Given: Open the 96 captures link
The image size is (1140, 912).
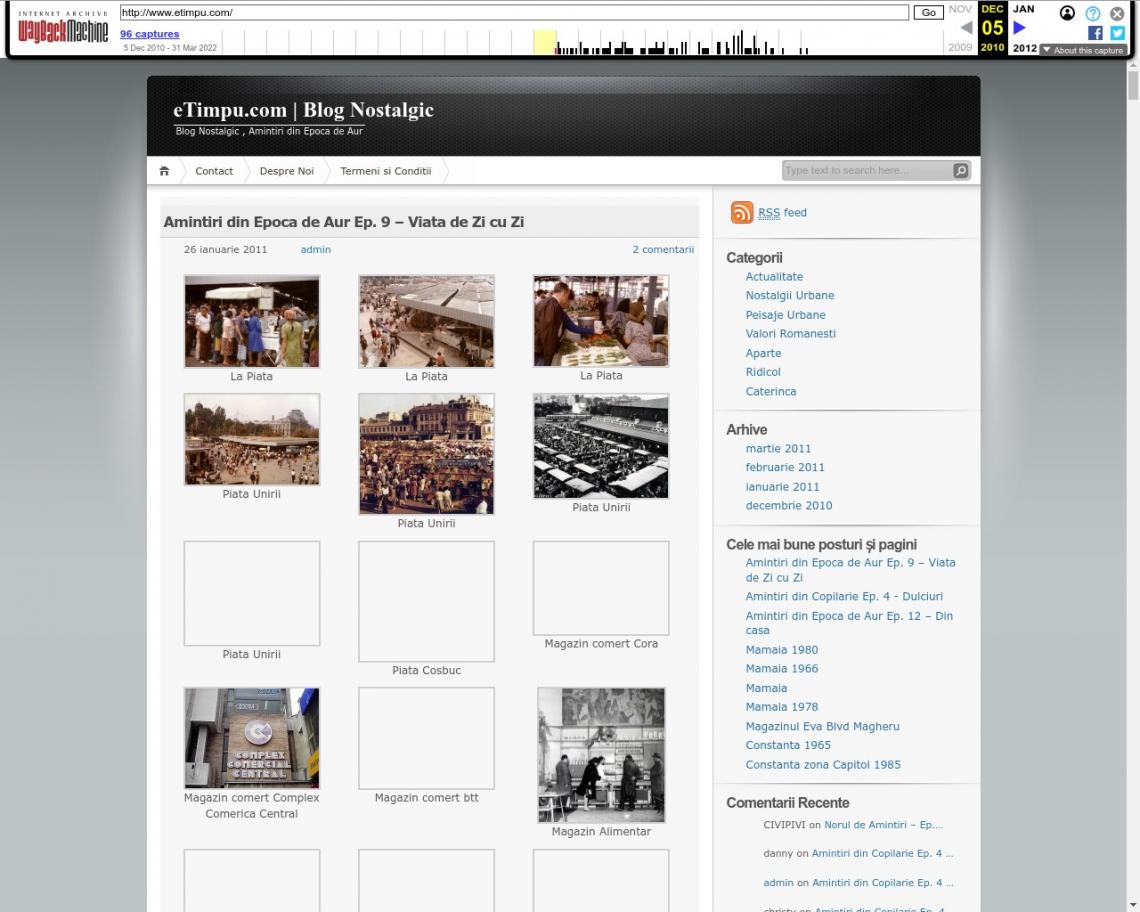Looking at the screenshot, I should 149,34.
